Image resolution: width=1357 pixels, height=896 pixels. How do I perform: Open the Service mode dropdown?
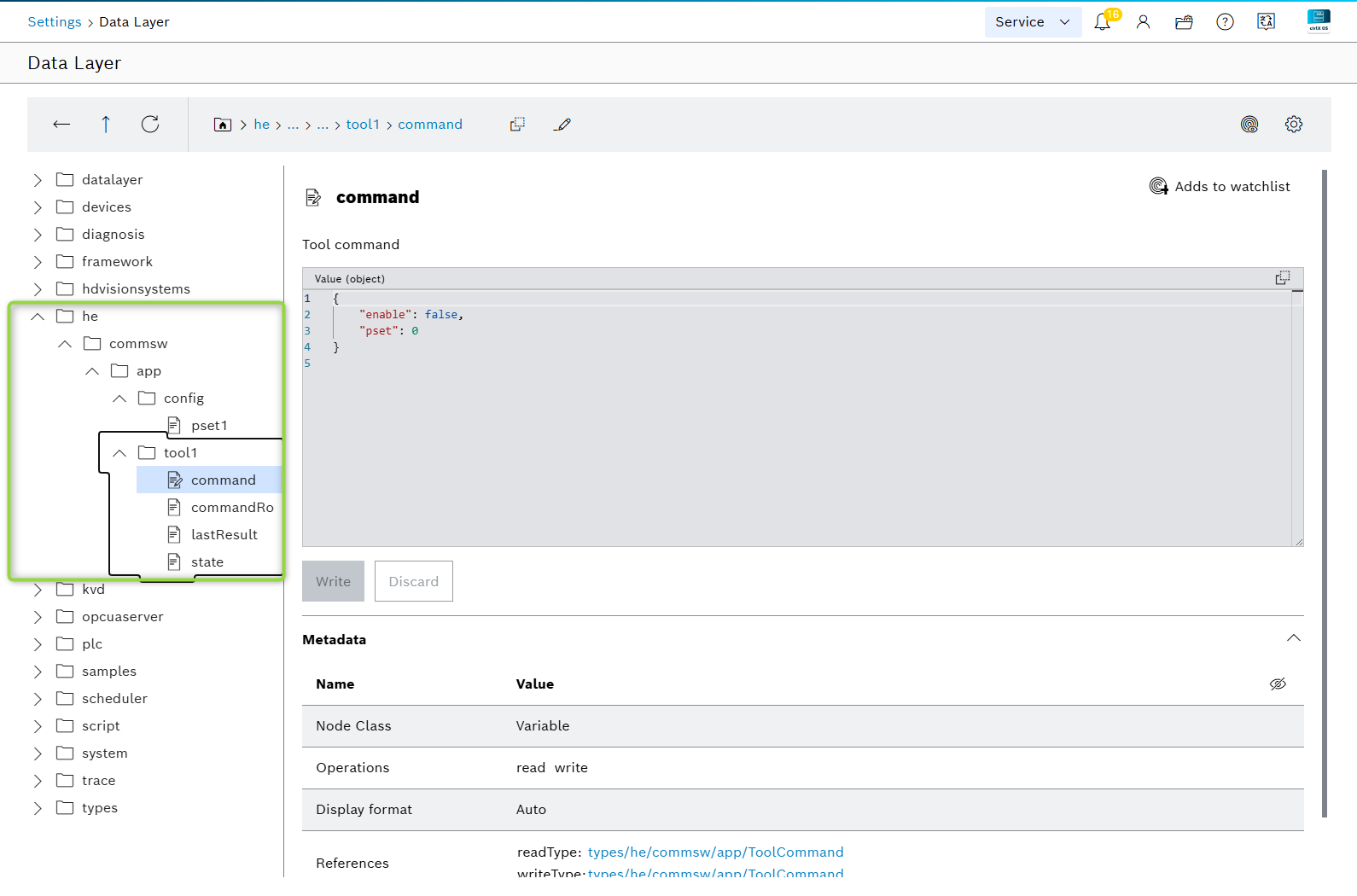(1032, 22)
